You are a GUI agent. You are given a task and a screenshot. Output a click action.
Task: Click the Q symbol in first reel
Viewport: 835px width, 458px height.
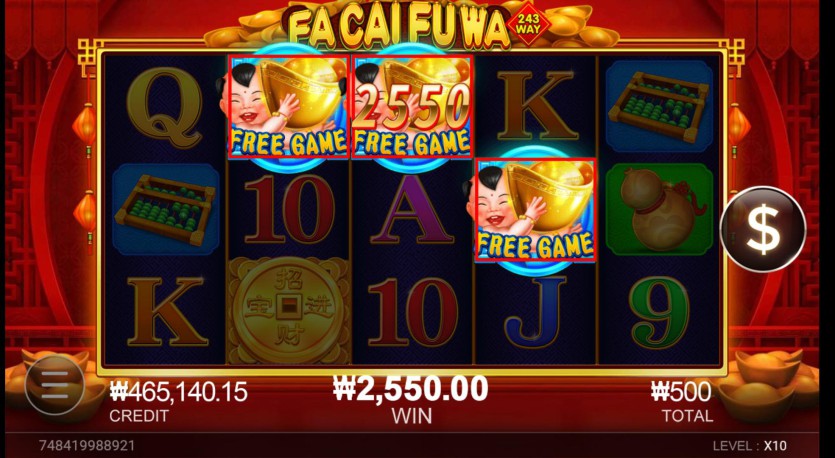pos(166,108)
